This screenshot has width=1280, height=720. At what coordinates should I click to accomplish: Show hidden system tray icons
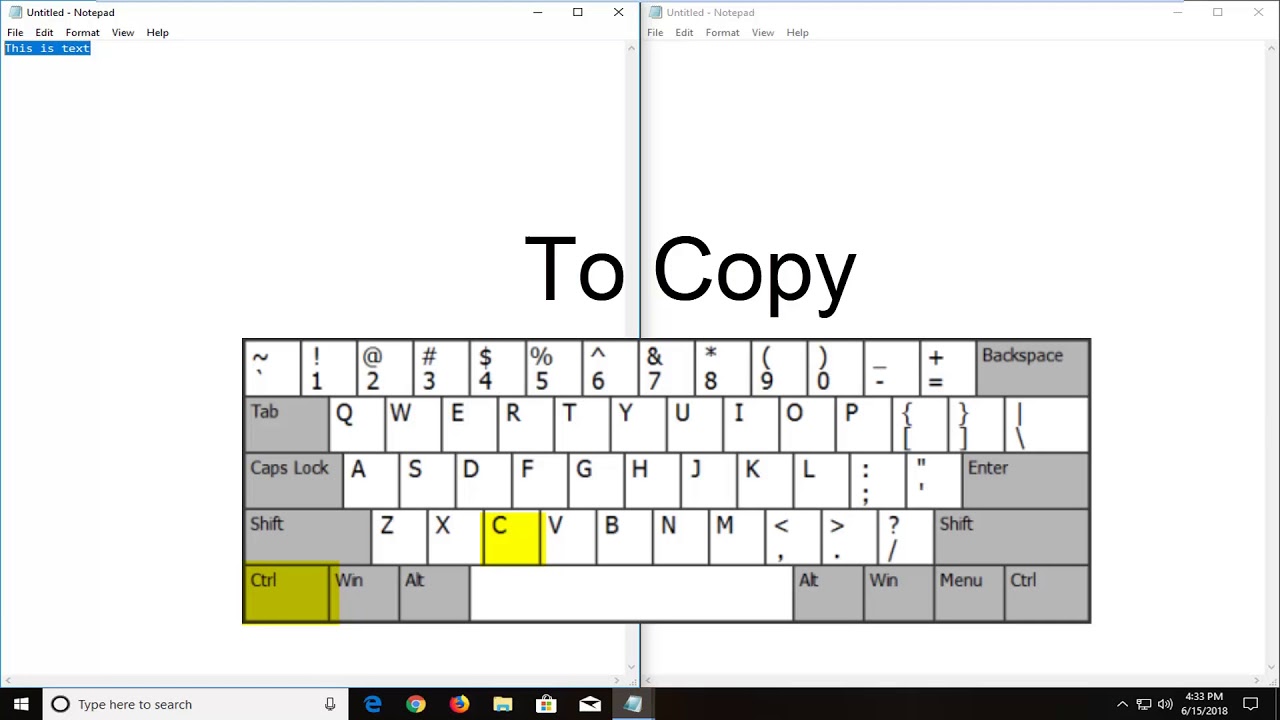tap(1122, 704)
